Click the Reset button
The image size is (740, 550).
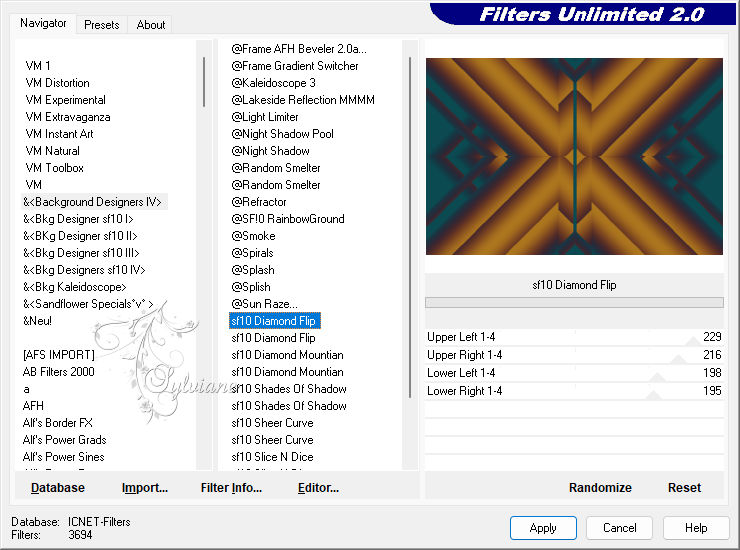(684, 488)
